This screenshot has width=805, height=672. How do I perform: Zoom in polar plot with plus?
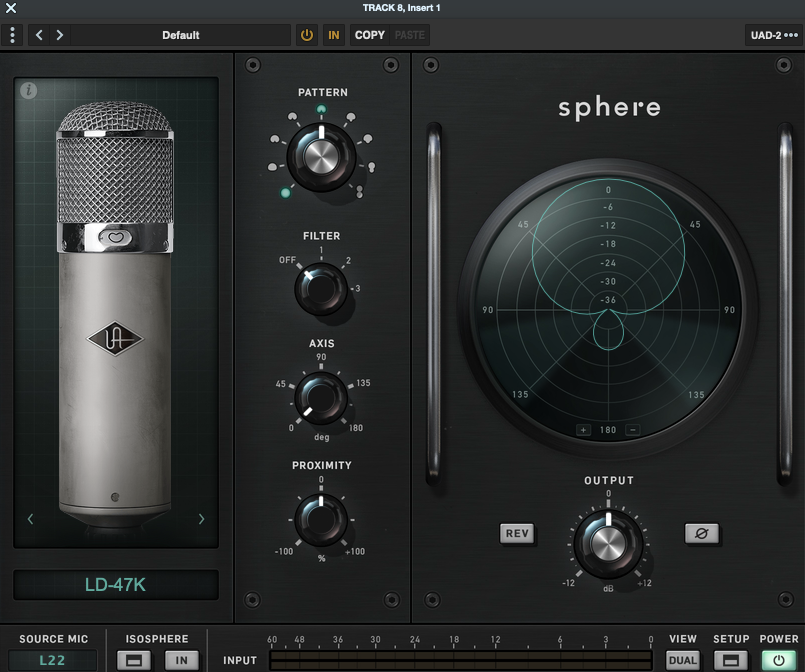[583, 430]
